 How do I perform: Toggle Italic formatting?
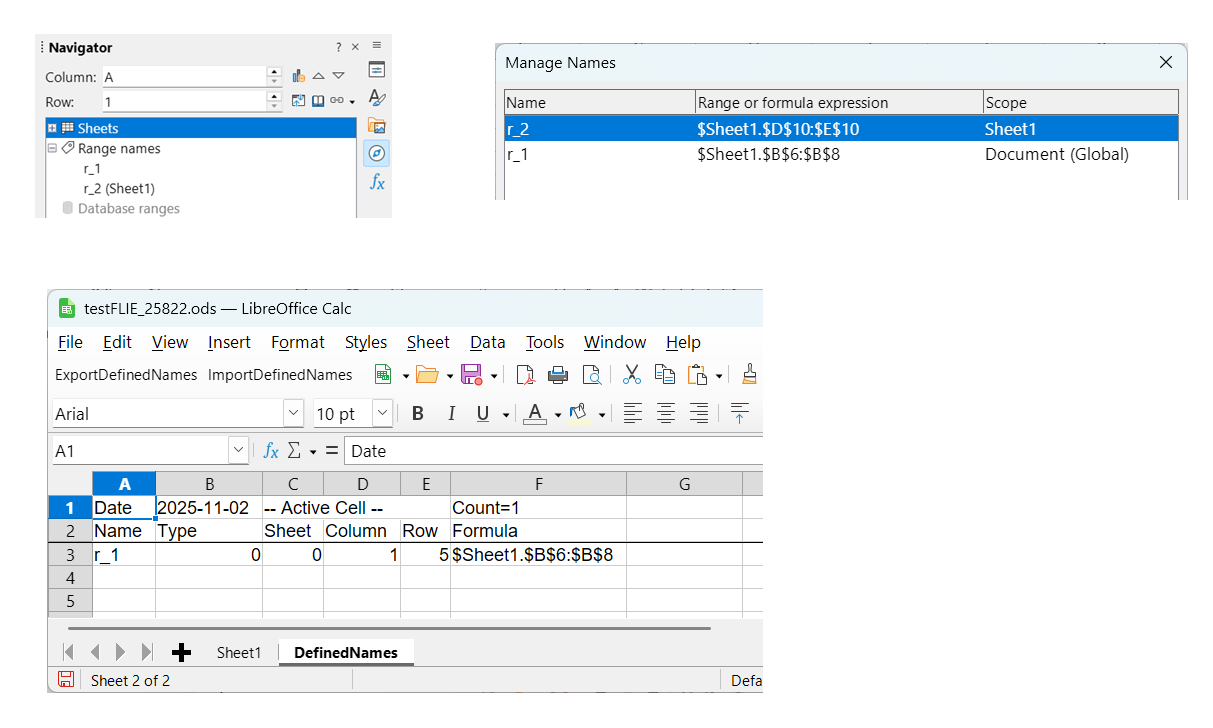pos(451,414)
